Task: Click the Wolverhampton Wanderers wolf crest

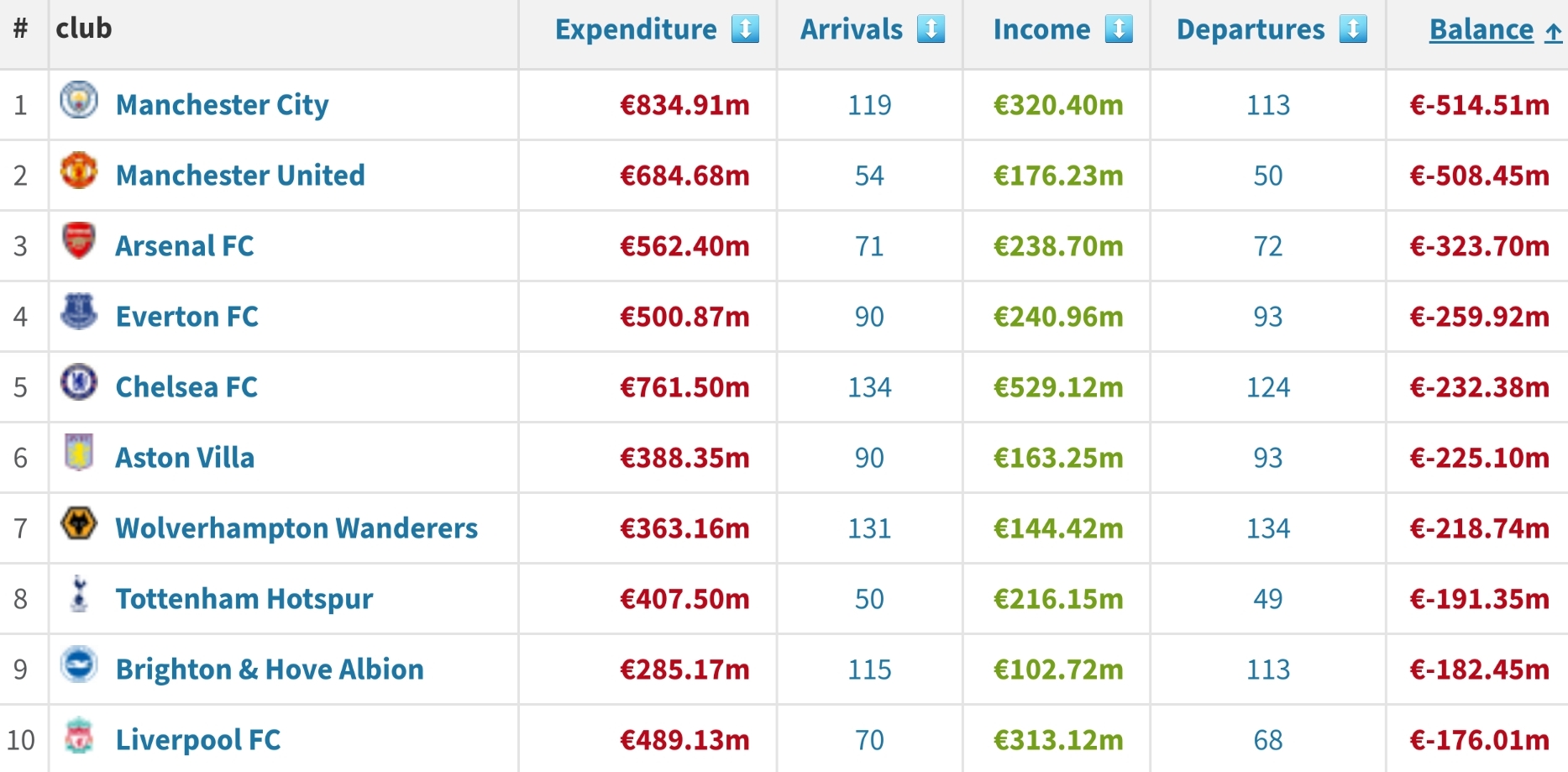Action: [x=79, y=523]
